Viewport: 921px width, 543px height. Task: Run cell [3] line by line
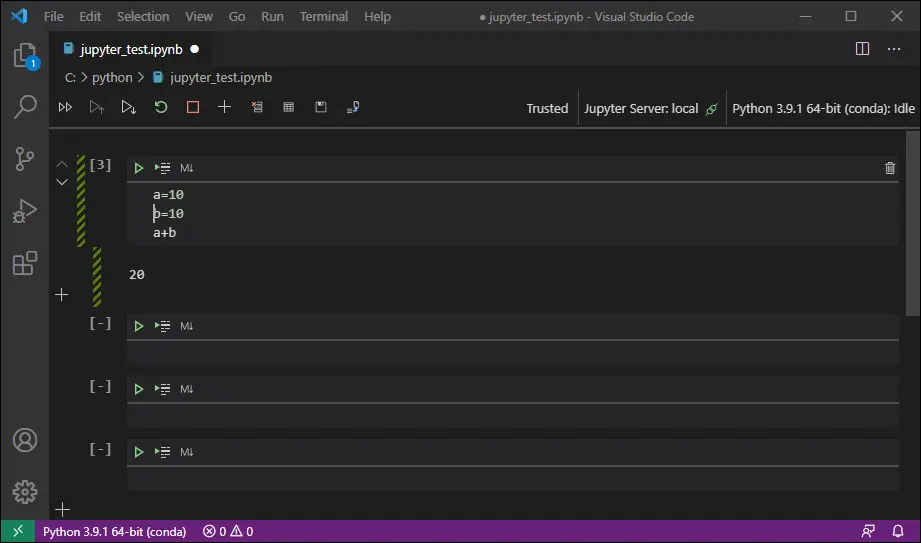[x=163, y=169]
